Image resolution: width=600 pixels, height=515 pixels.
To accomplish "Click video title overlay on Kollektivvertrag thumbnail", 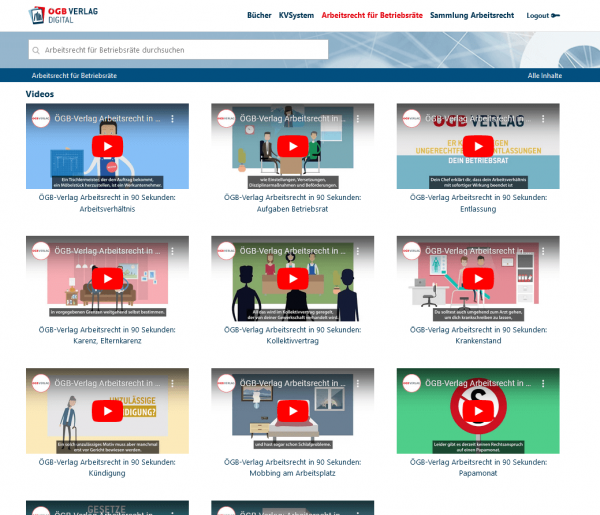I will click(292, 251).
